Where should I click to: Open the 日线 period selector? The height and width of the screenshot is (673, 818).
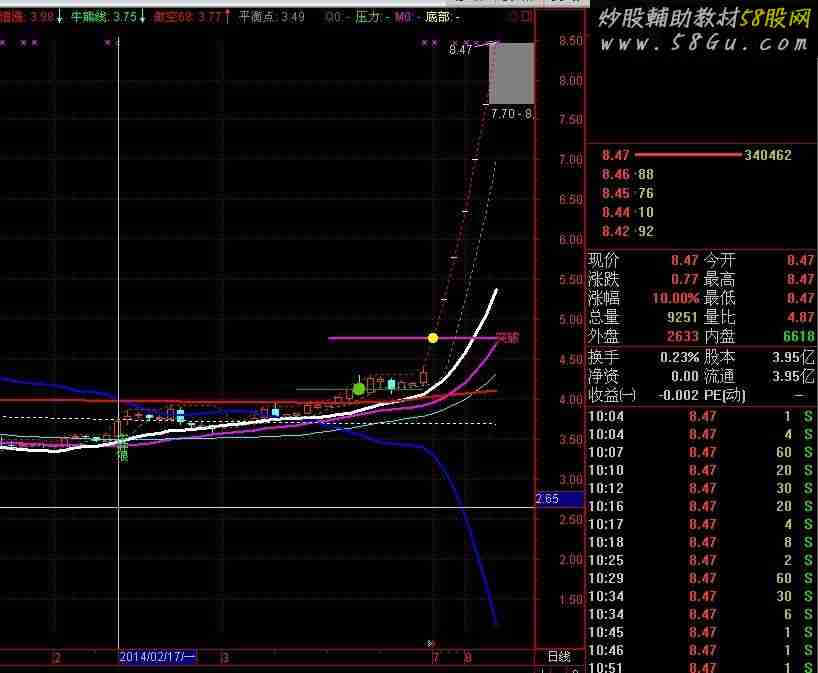[x=559, y=657]
